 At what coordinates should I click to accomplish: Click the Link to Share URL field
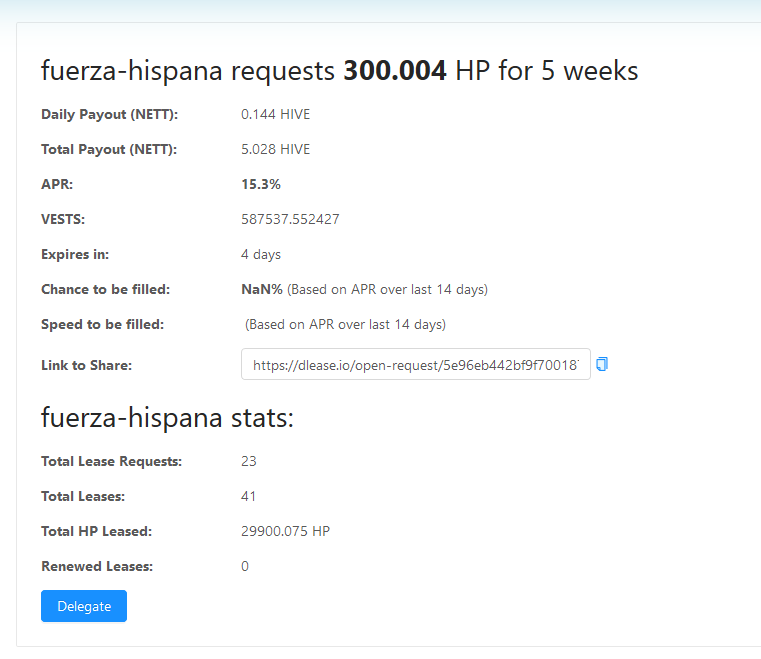tap(415, 364)
